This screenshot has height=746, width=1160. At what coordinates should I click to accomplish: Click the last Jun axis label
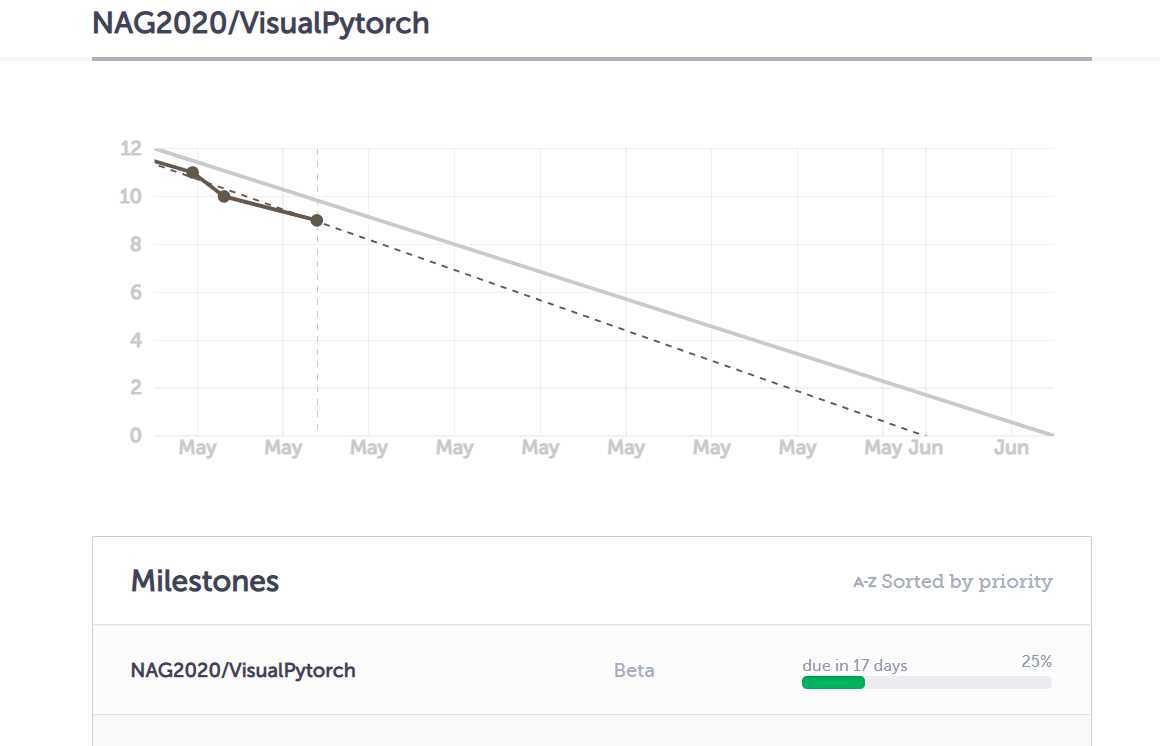coord(1011,448)
